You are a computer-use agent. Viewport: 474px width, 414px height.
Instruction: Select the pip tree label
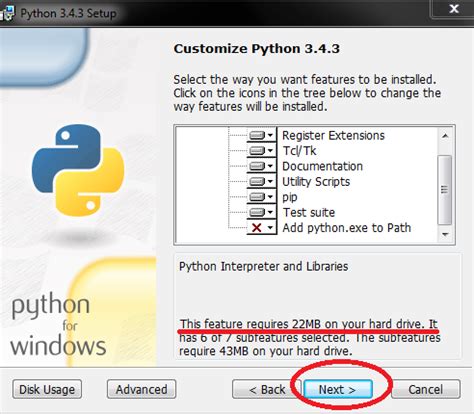(290, 197)
